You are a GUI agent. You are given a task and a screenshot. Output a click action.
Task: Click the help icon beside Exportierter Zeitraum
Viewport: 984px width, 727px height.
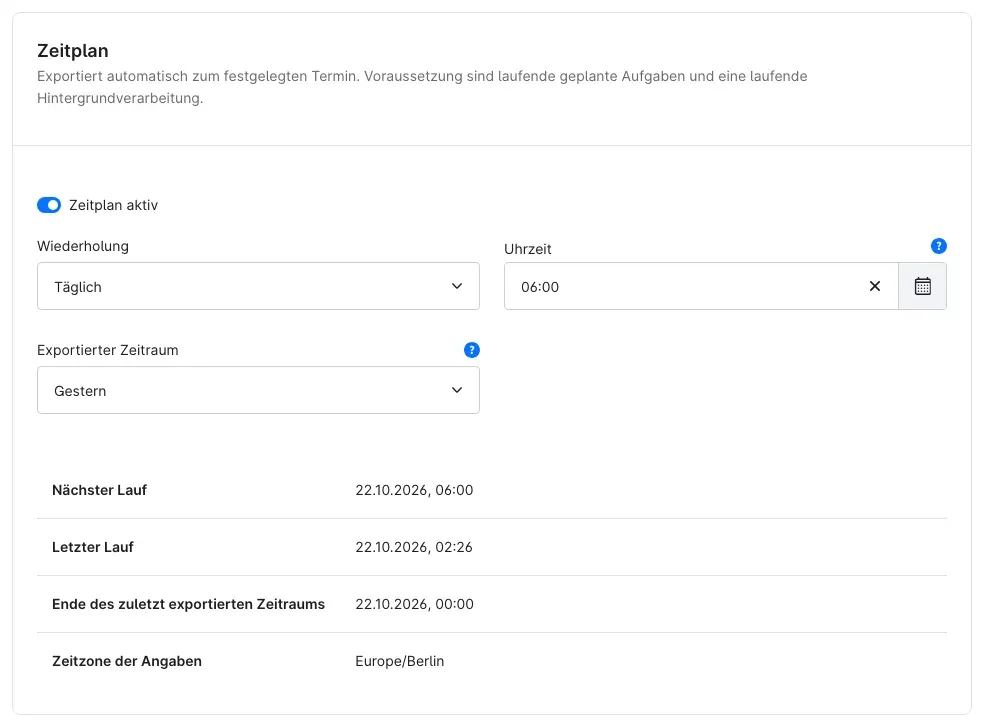pyautogui.click(x=472, y=350)
